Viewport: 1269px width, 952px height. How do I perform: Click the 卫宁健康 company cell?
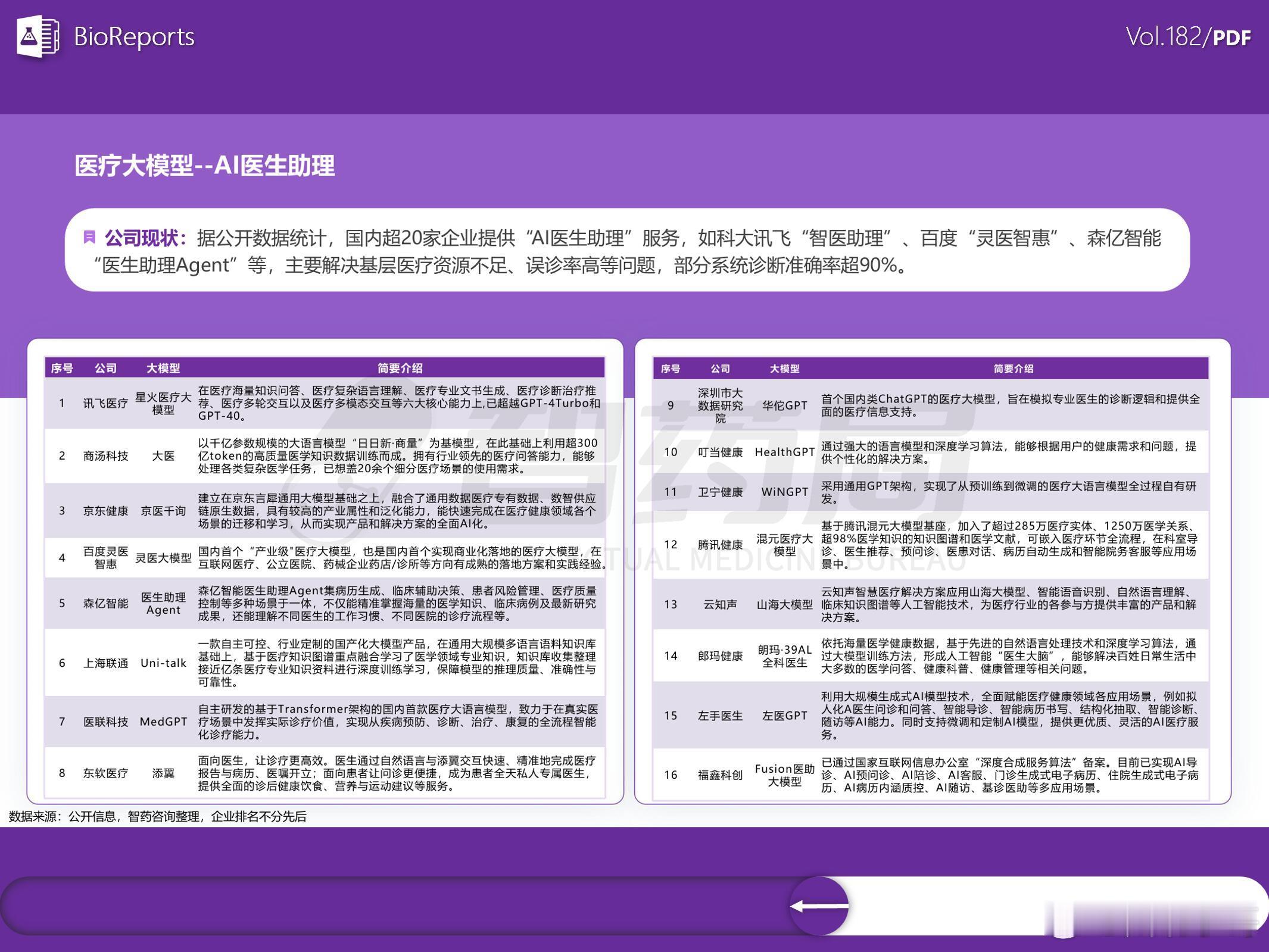[720, 492]
